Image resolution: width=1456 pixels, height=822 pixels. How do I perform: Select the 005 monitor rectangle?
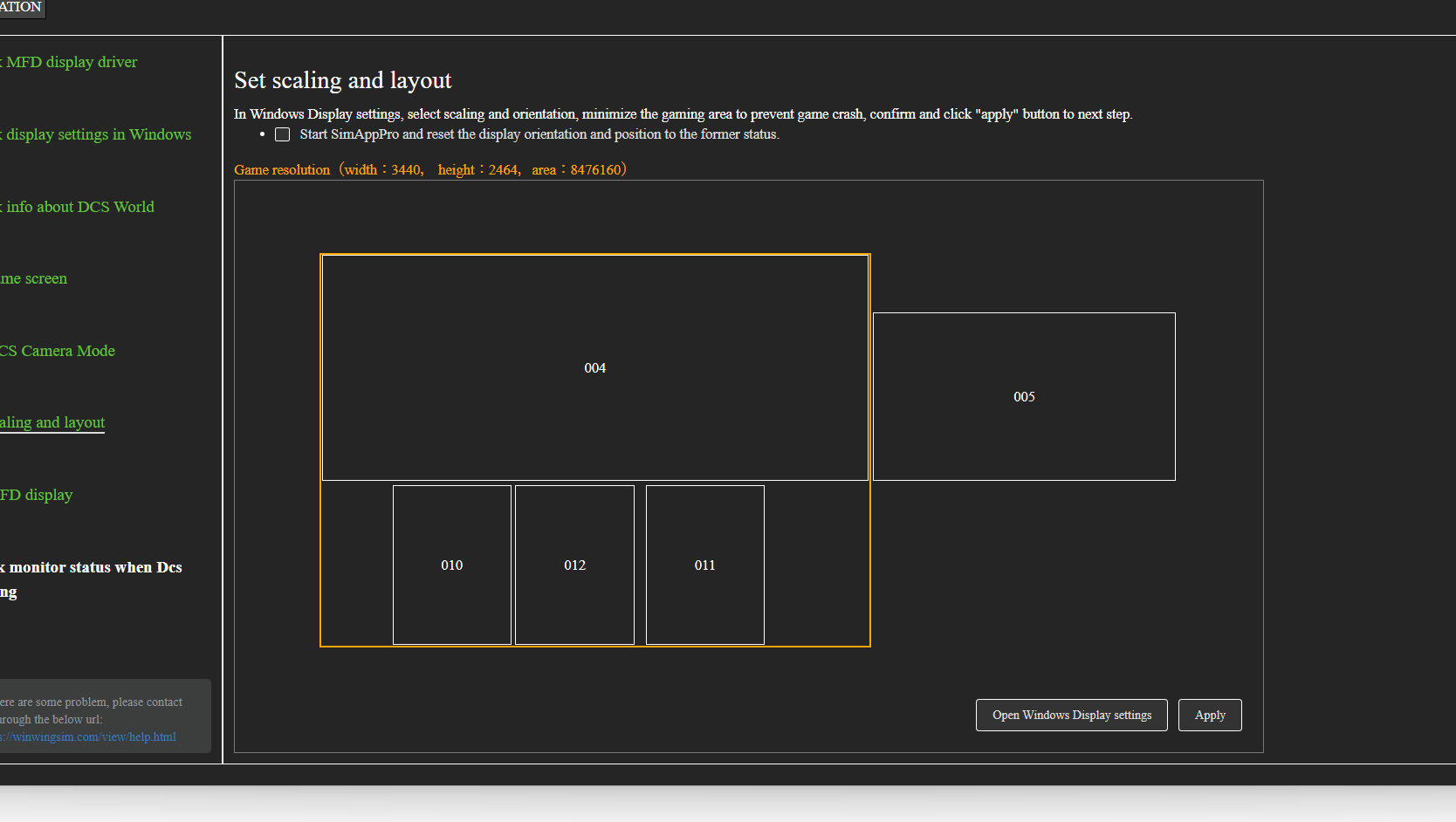tap(1024, 396)
